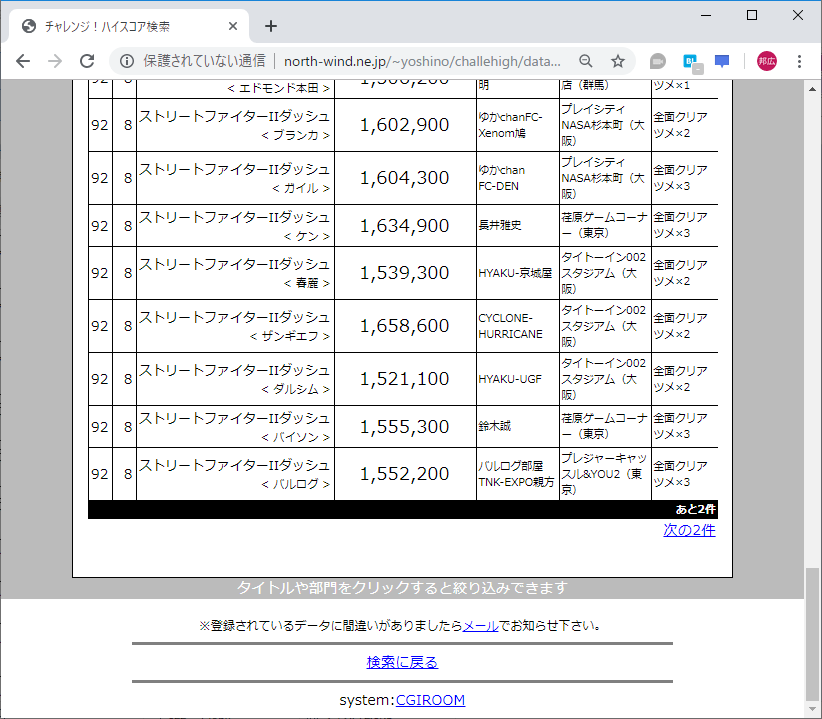Click the title in the ブランカ row
The height and width of the screenshot is (719, 822).
point(234,116)
